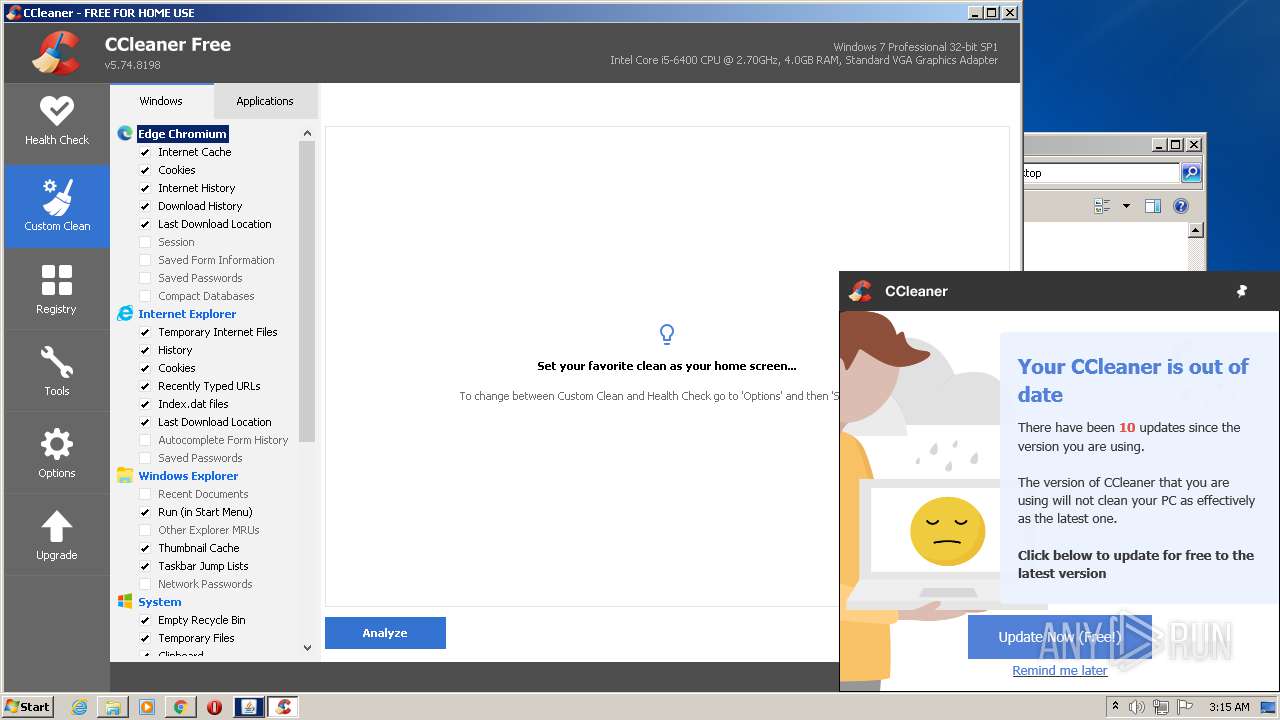Open view options dropdown in background window
The image size is (1280, 720).
coord(1126,206)
